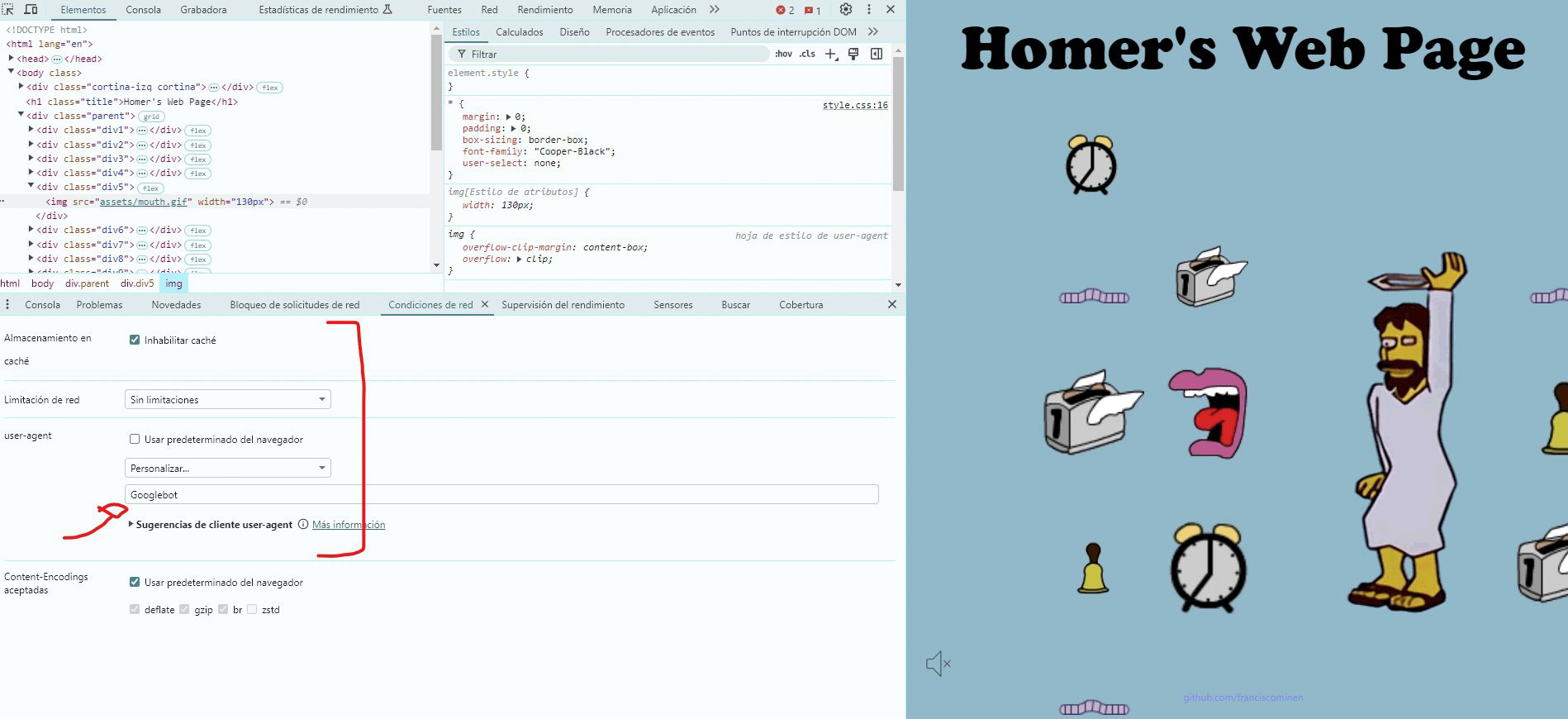The width and height of the screenshot is (1568, 719).
Task: Open DevTools settings gear
Action: pos(846,10)
